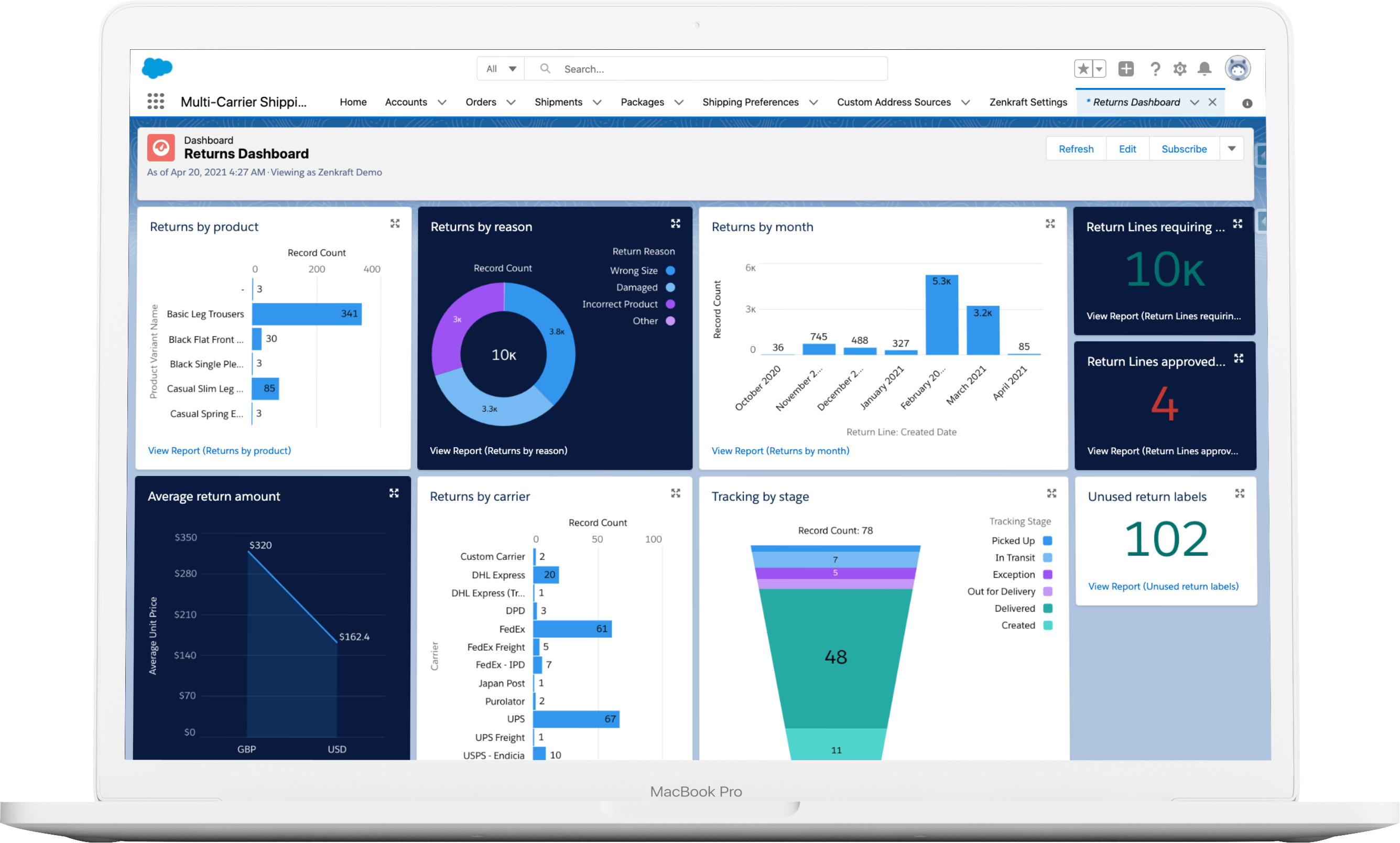Click the Subscribe button

point(1184,149)
